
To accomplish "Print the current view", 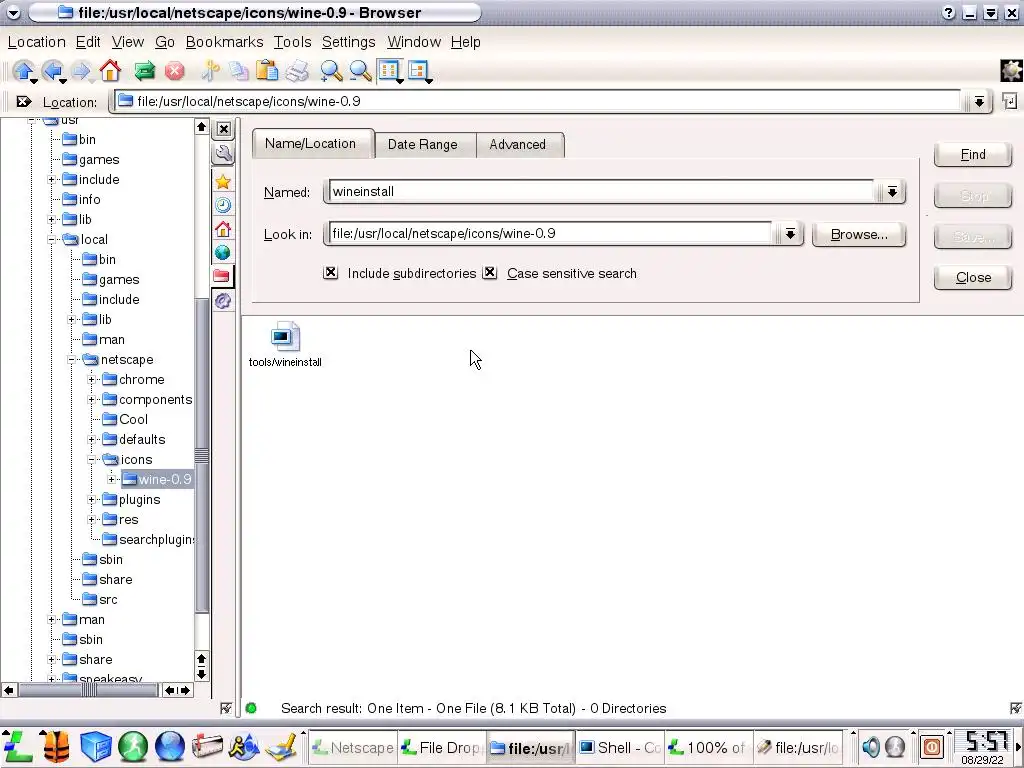I will pyautogui.click(x=297, y=71).
